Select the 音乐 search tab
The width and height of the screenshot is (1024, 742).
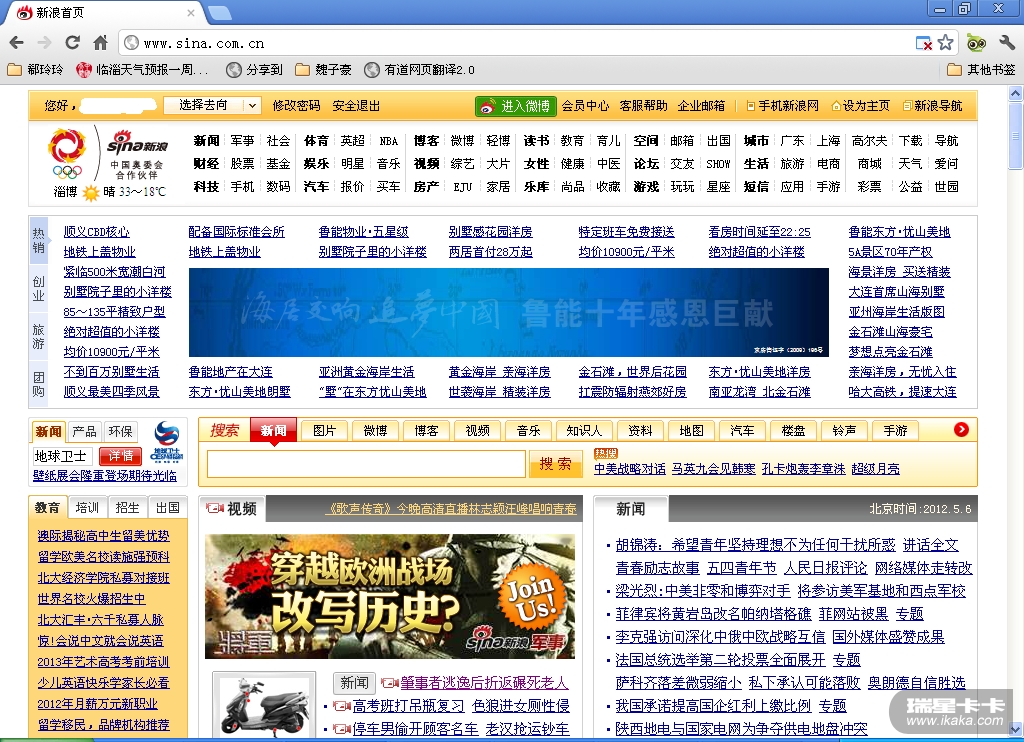[528, 431]
